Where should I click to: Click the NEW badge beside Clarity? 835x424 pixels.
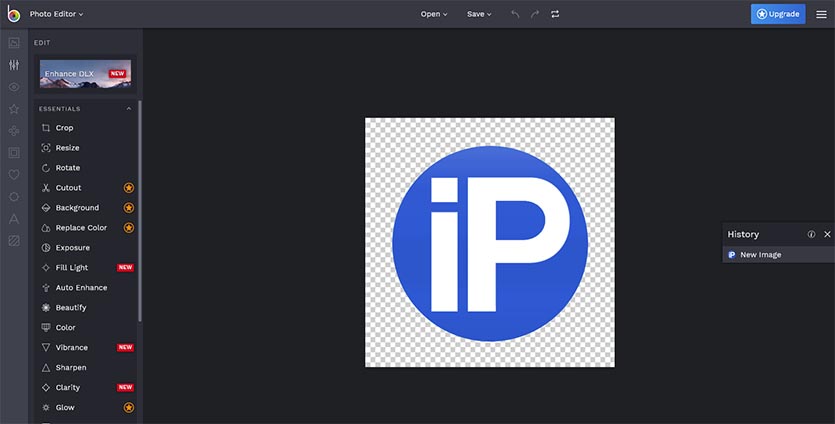[x=125, y=388]
